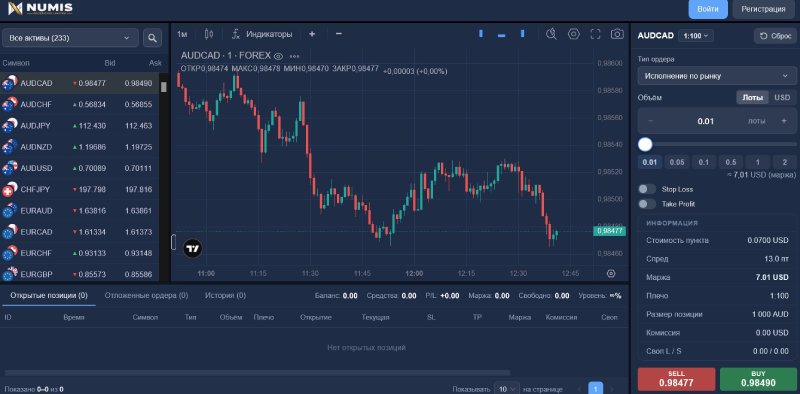The image size is (800, 394).
Task: Select the 0.5 lot preset
Action: pos(731,162)
